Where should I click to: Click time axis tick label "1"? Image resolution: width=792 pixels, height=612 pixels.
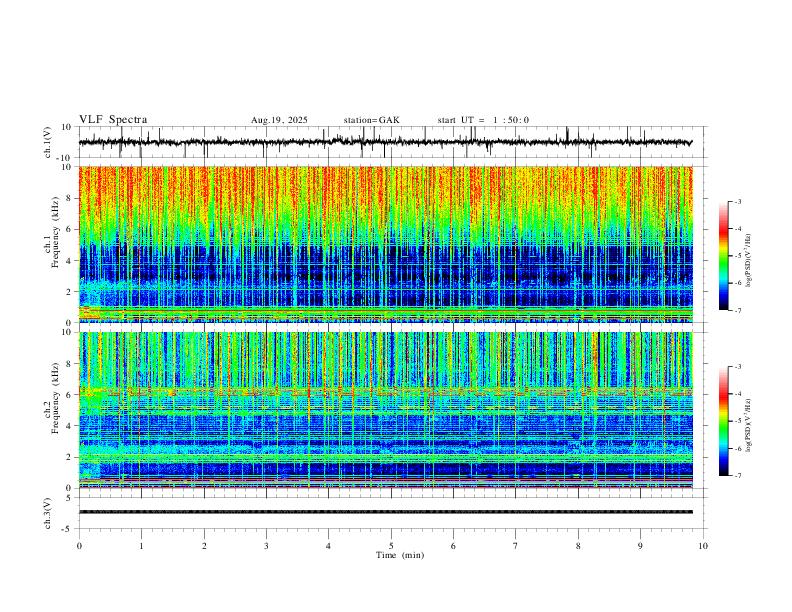141,546
